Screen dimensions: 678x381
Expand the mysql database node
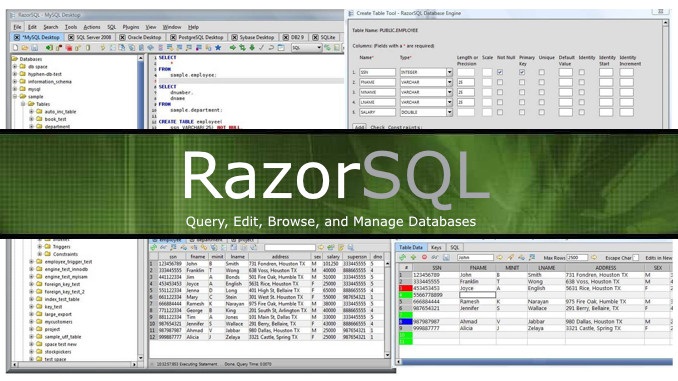(x=15, y=89)
